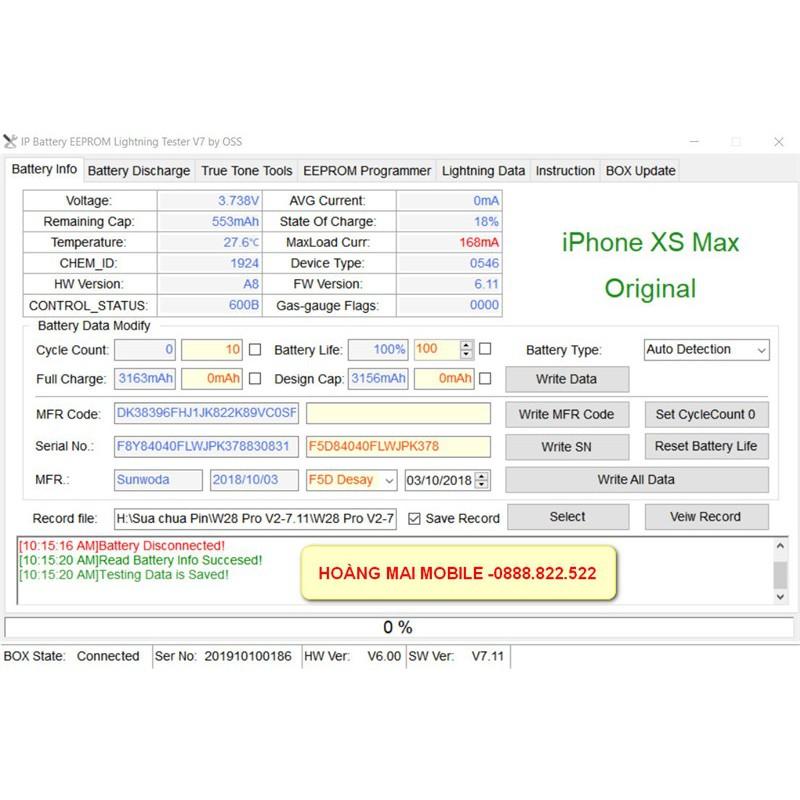
Task: Click the app icon in title bar
Action: pyautogui.click(x=10, y=141)
